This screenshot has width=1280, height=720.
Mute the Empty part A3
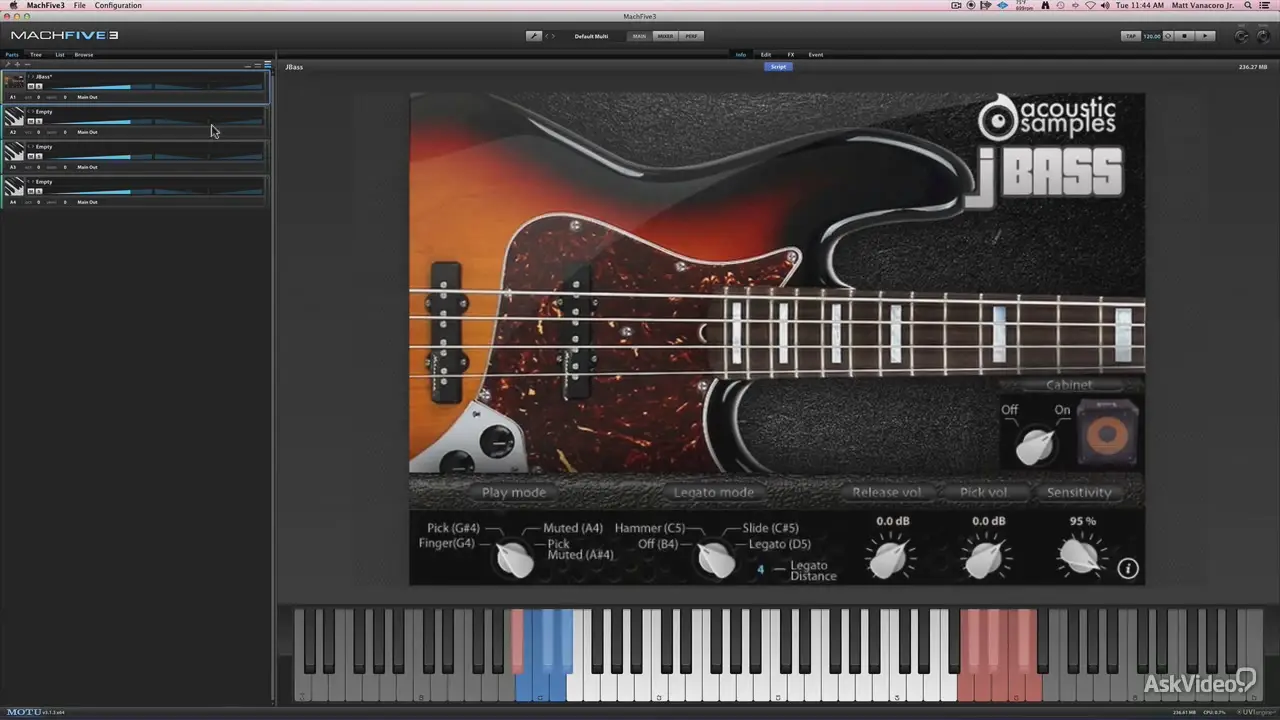pos(31,156)
